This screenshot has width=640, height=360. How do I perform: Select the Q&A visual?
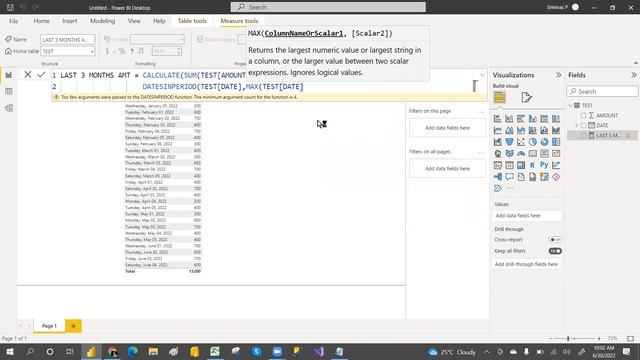509,177
